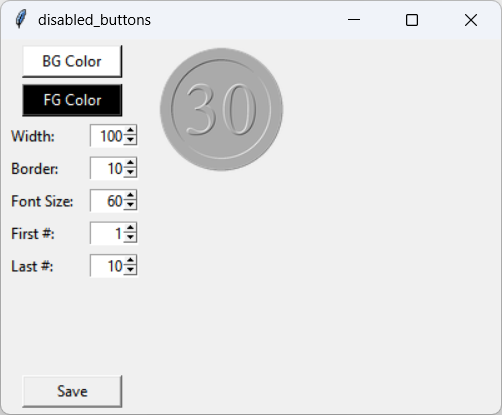Click the gray round 30 button preview

pyautogui.click(x=221, y=109)
